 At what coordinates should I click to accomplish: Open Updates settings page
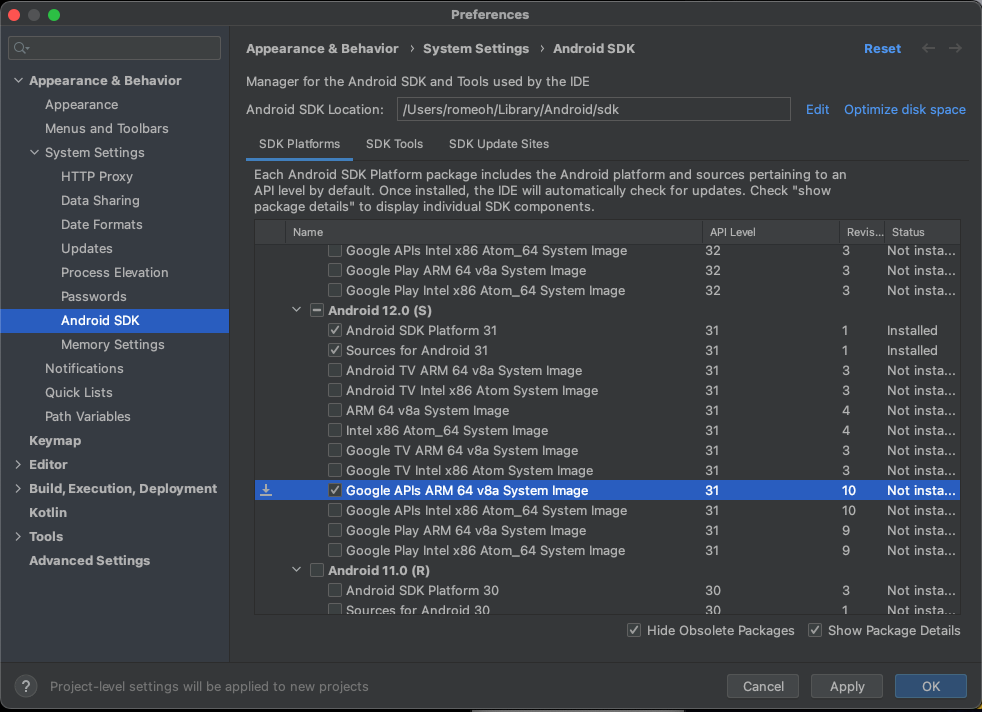[86, 249]
